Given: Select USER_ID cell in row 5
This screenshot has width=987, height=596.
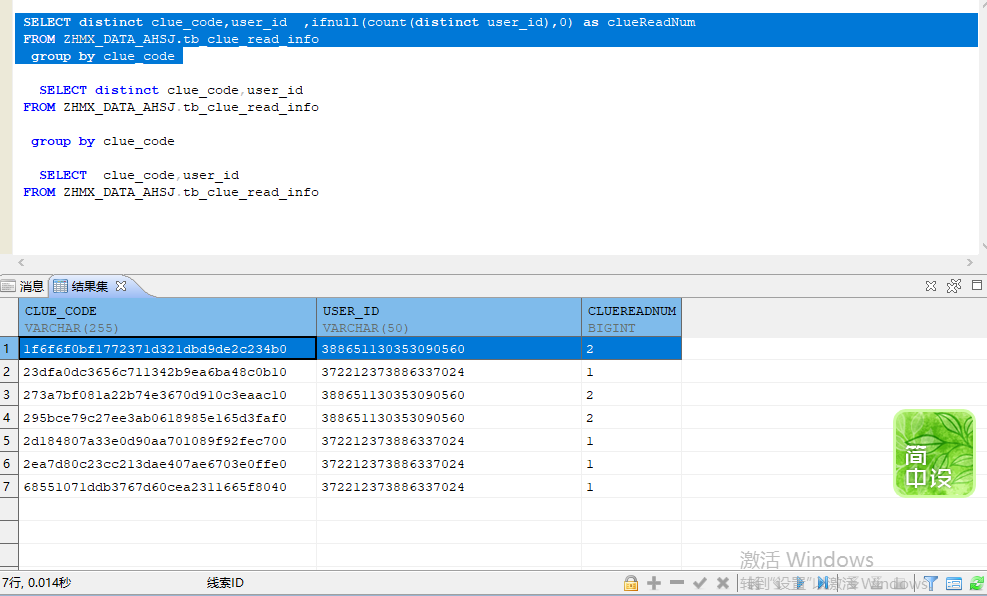Looking at the screenshot, I should pos(449,441).
